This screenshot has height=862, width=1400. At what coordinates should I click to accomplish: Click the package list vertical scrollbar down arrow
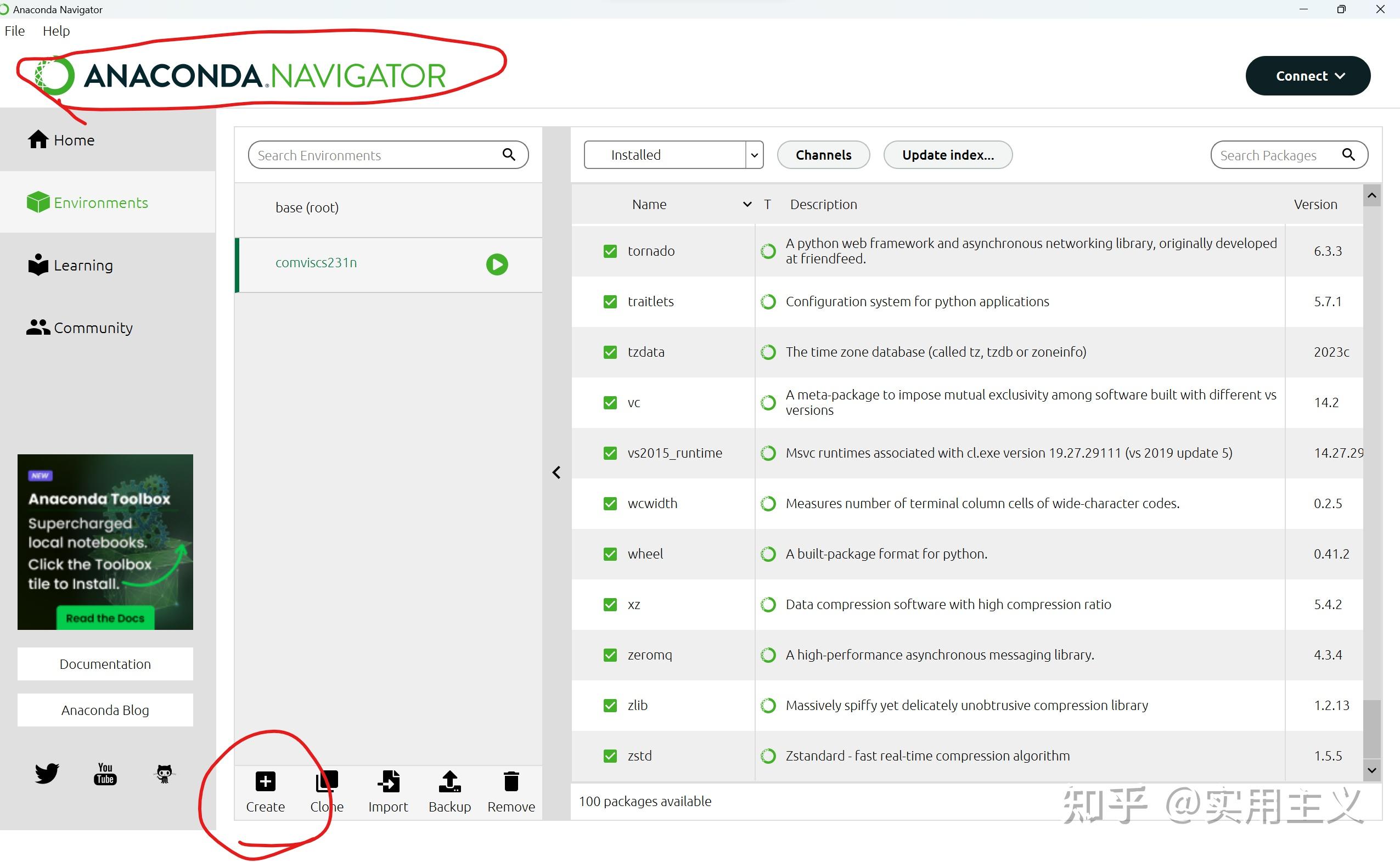[1371, 770]
